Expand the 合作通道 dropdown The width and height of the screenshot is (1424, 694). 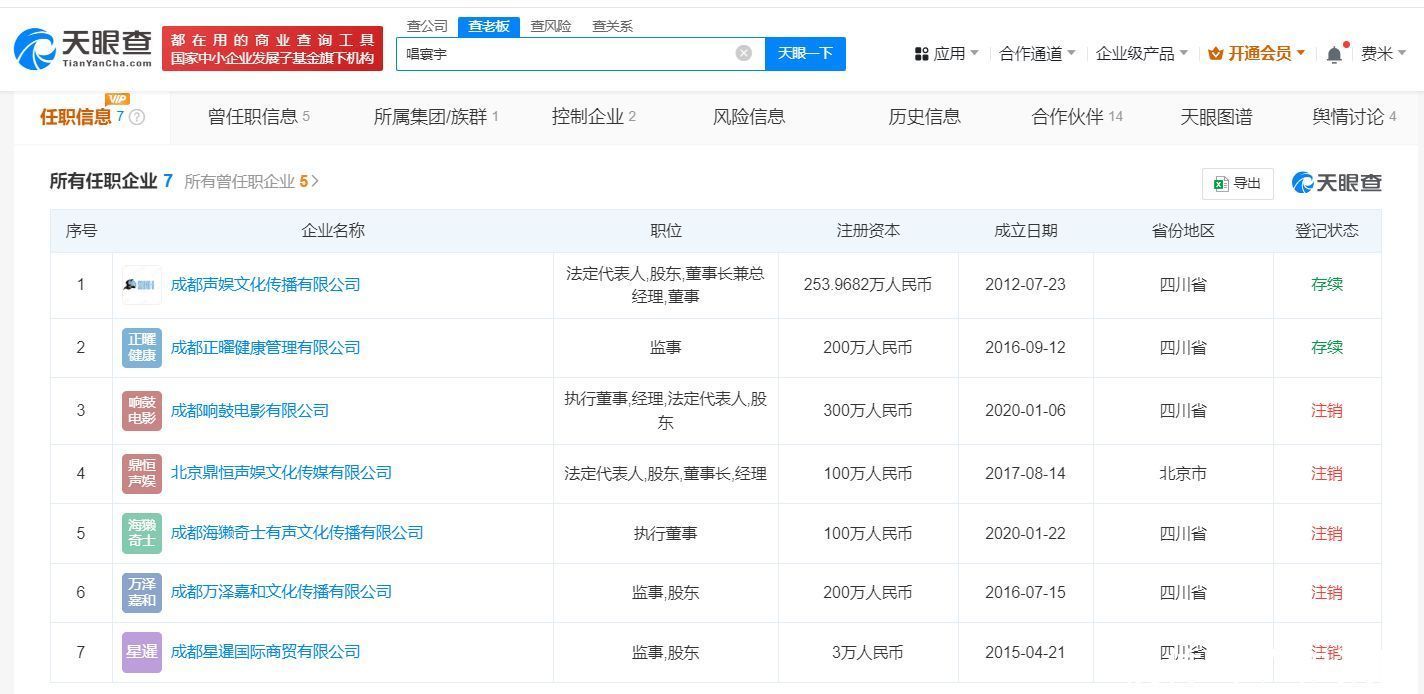click(1037, 53)
